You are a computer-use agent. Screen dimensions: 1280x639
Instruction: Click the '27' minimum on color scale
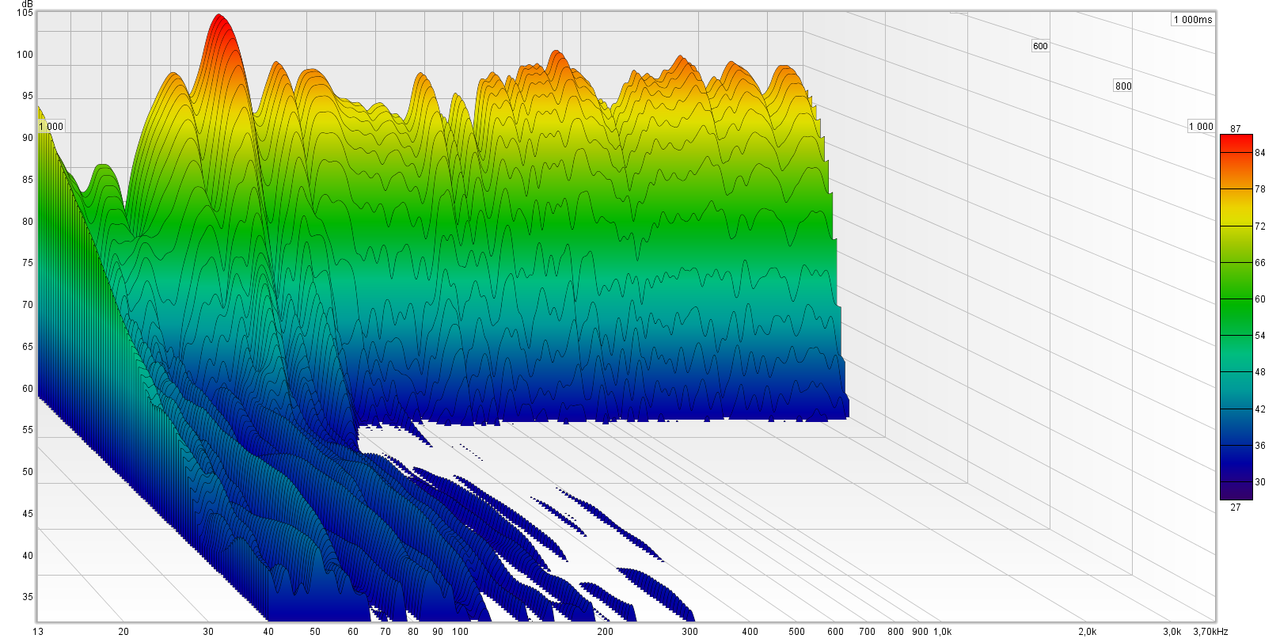point(1235,507)
